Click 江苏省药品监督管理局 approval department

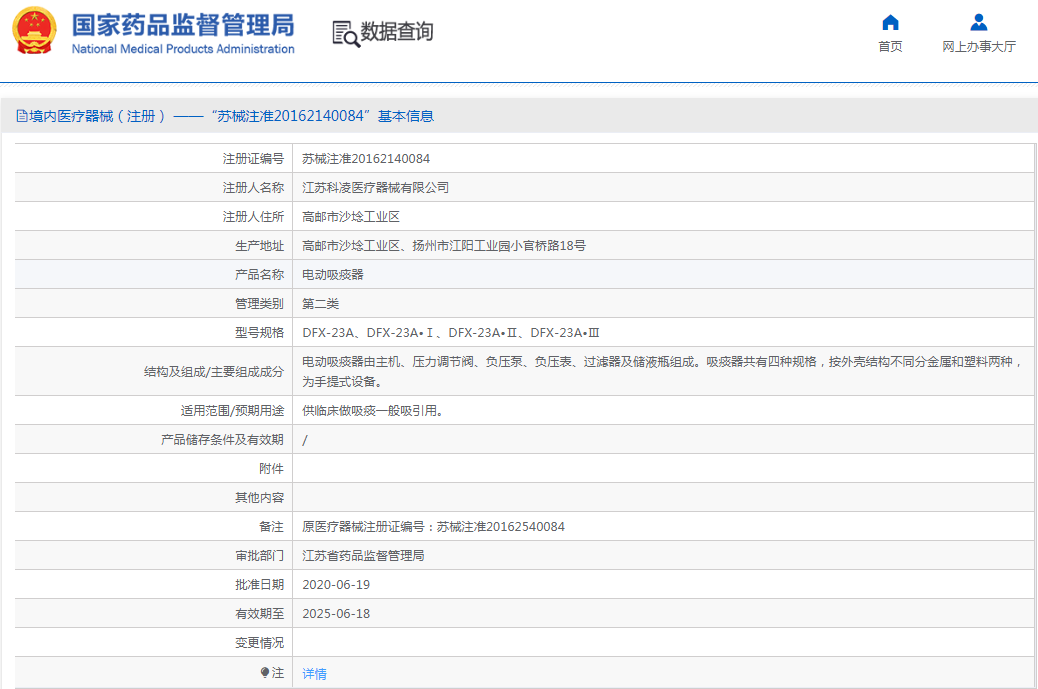tap(363, 556)
